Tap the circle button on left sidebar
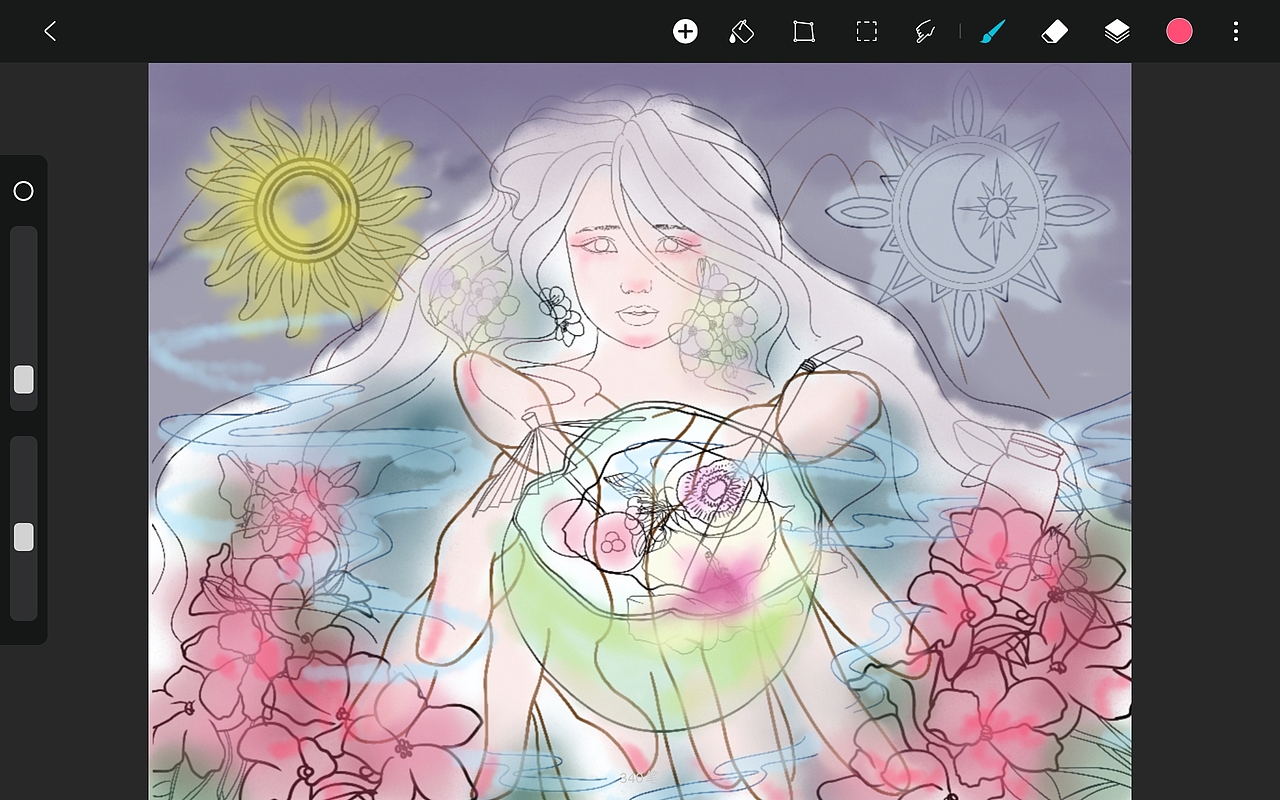 pos(23,191)
